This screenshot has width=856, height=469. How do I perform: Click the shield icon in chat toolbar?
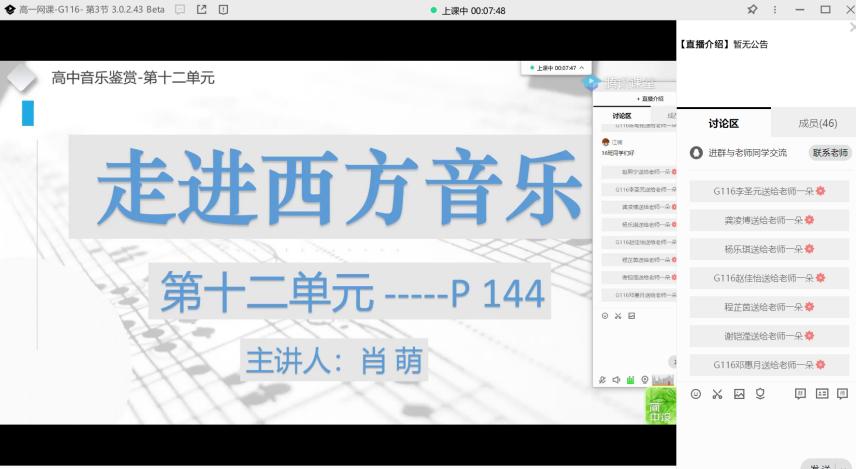pos(760,394)
